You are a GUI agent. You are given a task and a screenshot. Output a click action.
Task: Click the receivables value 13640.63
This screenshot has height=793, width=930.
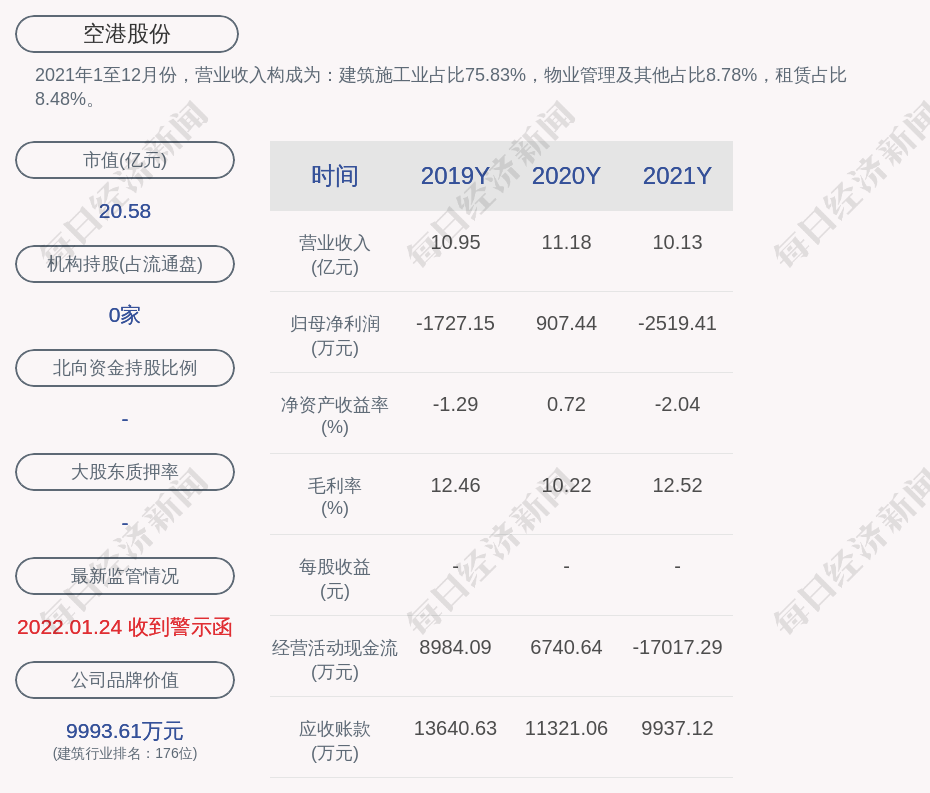pyautogui.click(x=456, y=728)
